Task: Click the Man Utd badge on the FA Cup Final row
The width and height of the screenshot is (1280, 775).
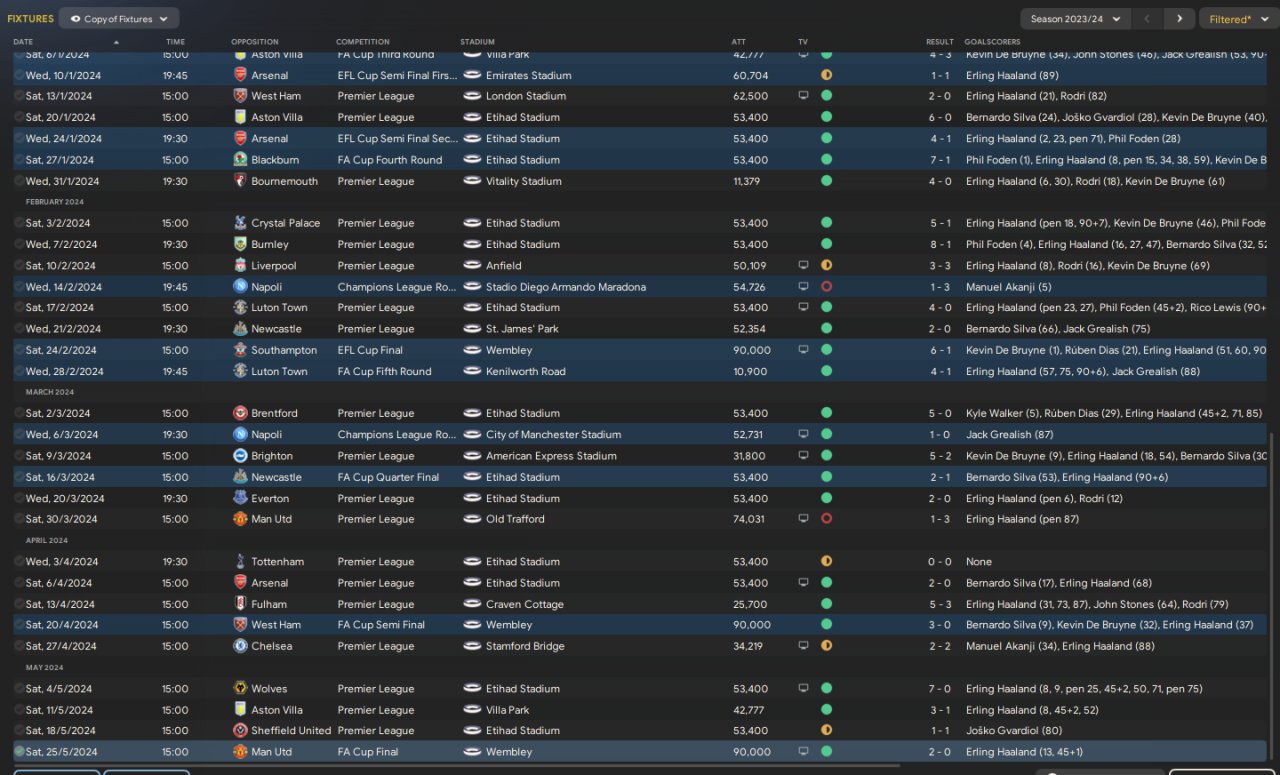Action: [x=240, y=752]
